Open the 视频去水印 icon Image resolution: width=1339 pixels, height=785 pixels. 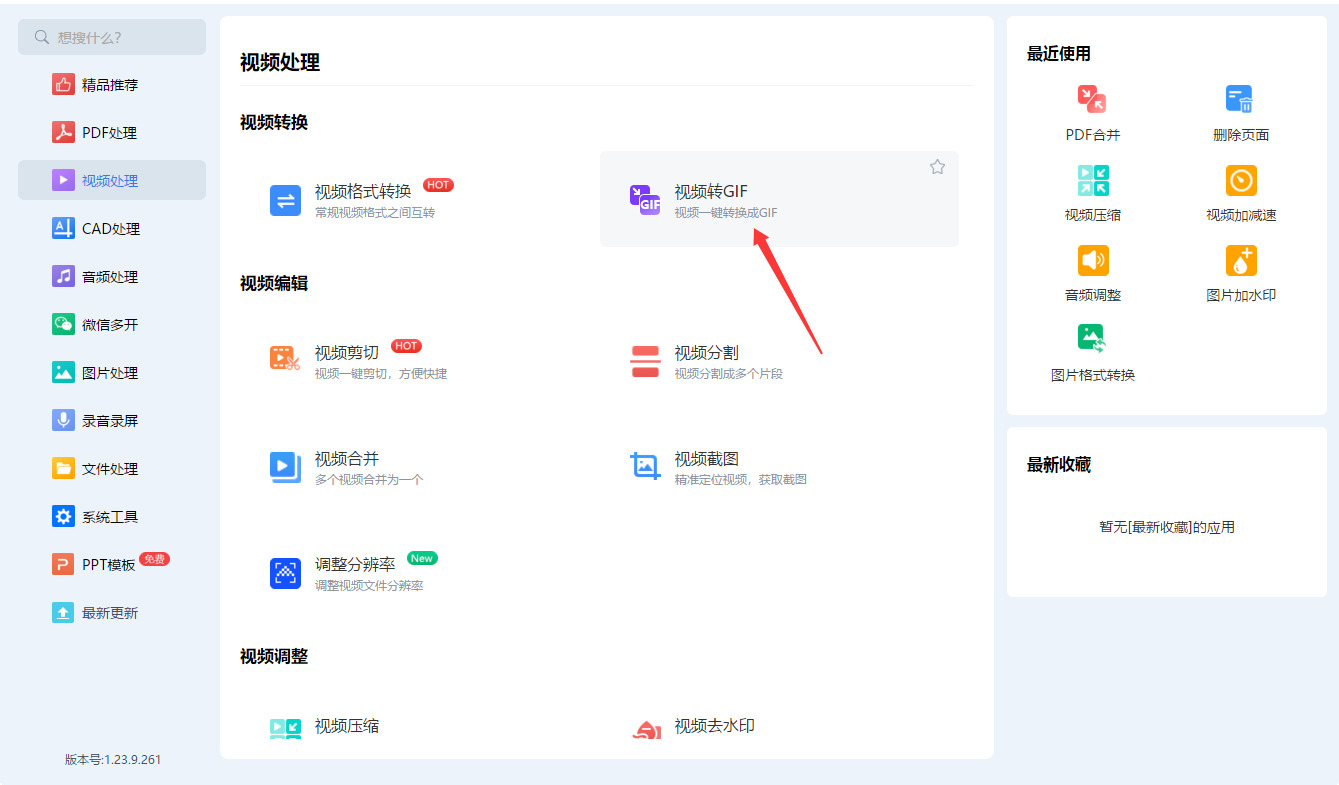point(646,730)
